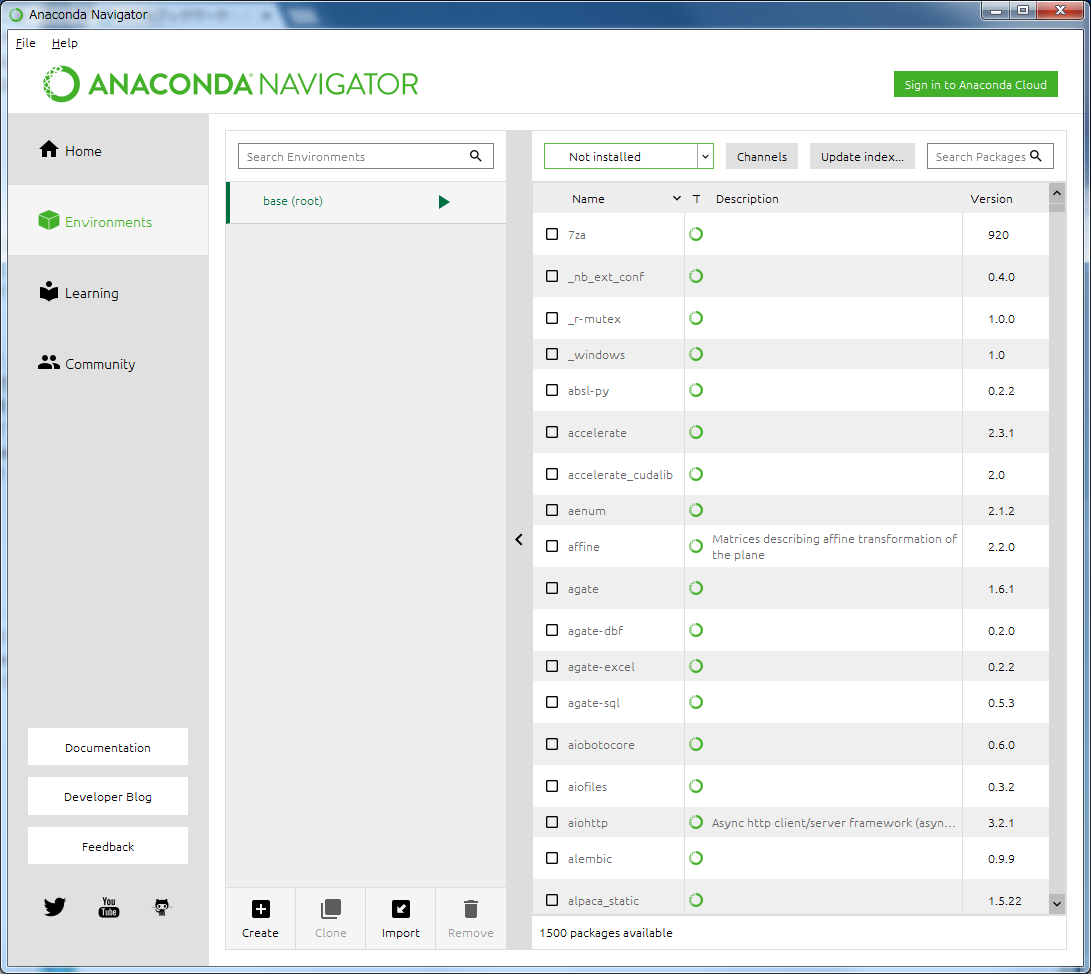The width and height of the screenshot is (1091, 974).
Task: Open the Channels button
Action: point(762,157)
